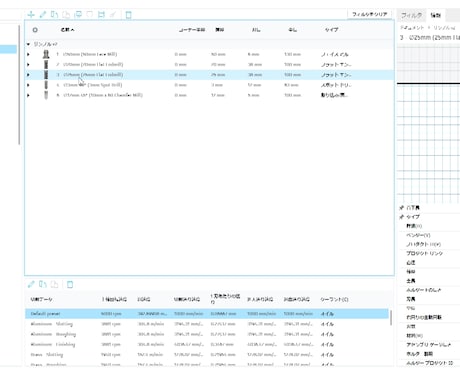Click the プロダクト リンク property
The width and height of the screenshot is (460, 380).
[x=424, y=253]
